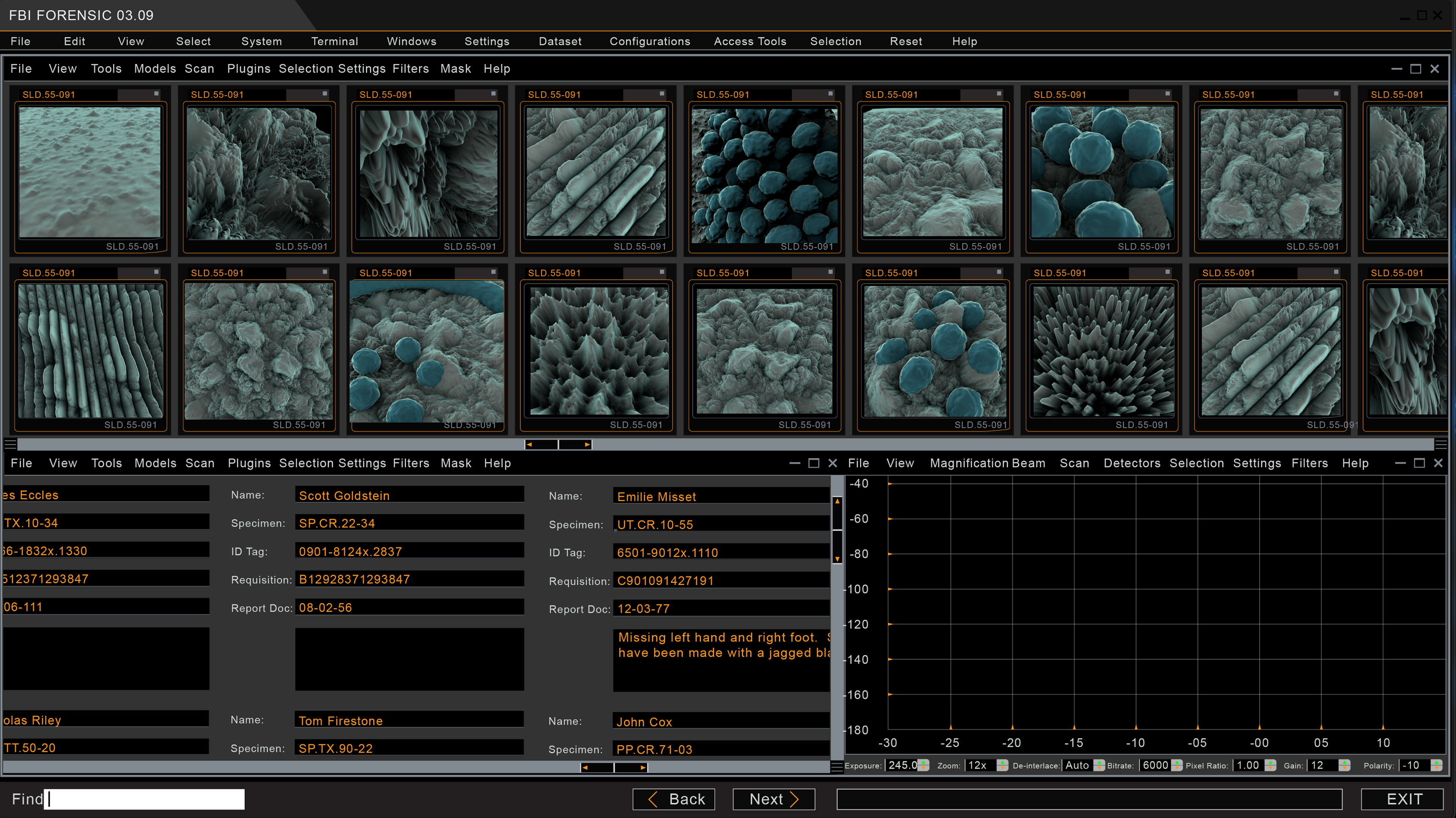
Task: Toggle the marker square on the vertical-striped-ridges thumbnail
Action: (x=157, y=272)
